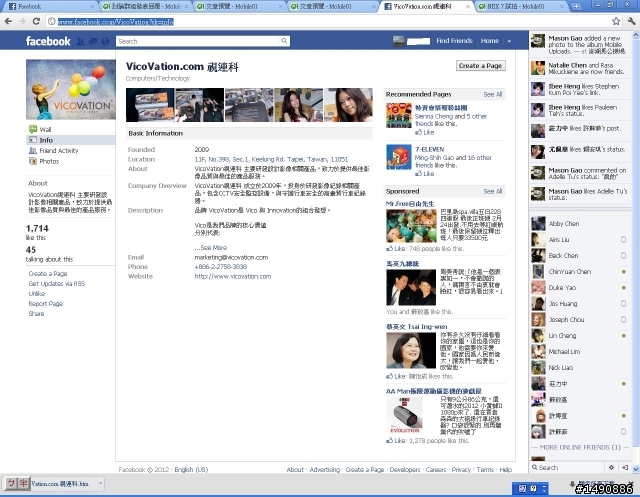The width and height of the screenshot is (640, 497).
Task: Like the AA Man sponsored ad
Action: click(396, 441)
